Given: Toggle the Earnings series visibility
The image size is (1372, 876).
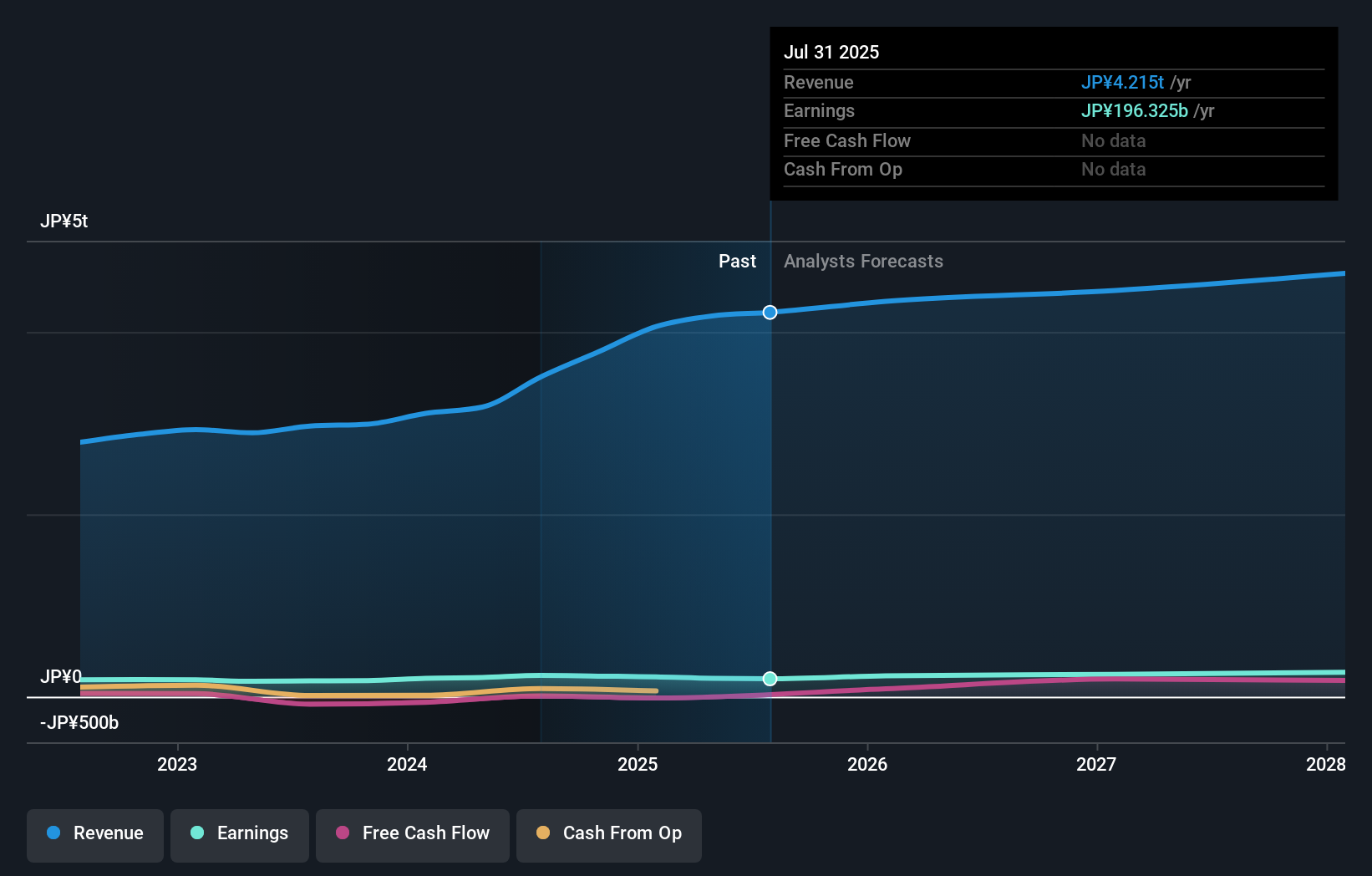Looking at the screenshot, I should coord(239,833).
